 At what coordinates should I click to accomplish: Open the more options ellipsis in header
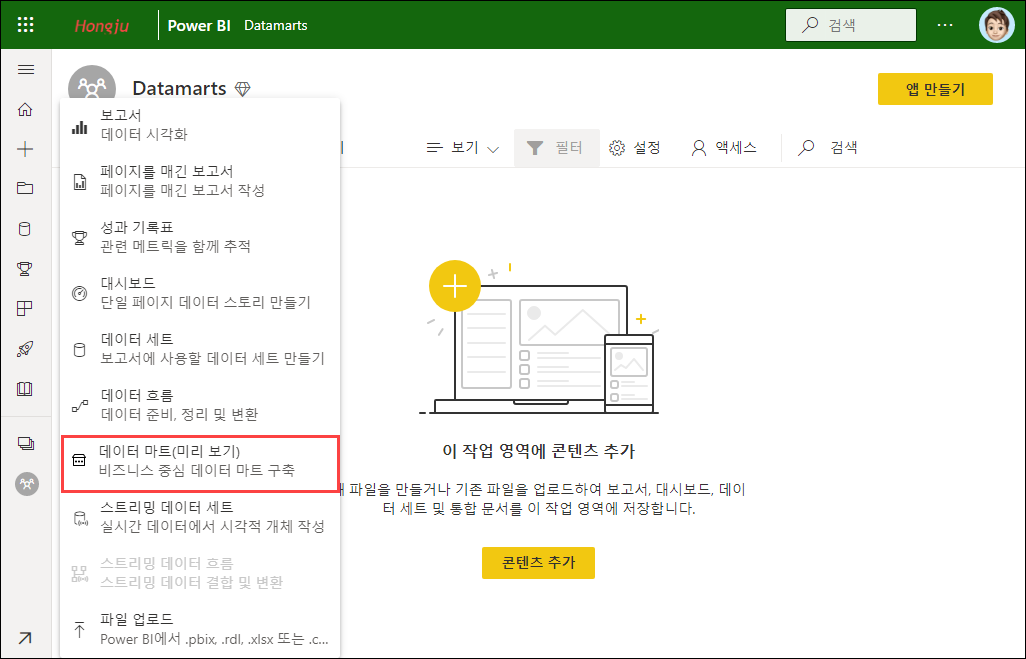pyautogui.click(x=945, y=25)
